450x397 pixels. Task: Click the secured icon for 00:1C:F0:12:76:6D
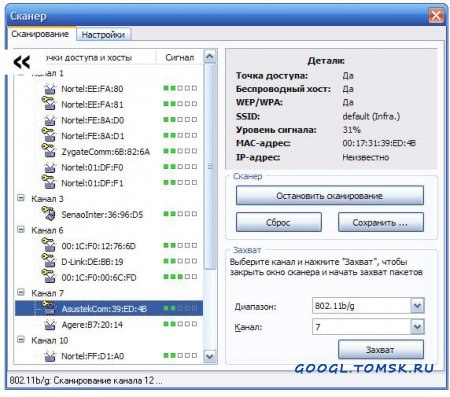tap(49, 245)
